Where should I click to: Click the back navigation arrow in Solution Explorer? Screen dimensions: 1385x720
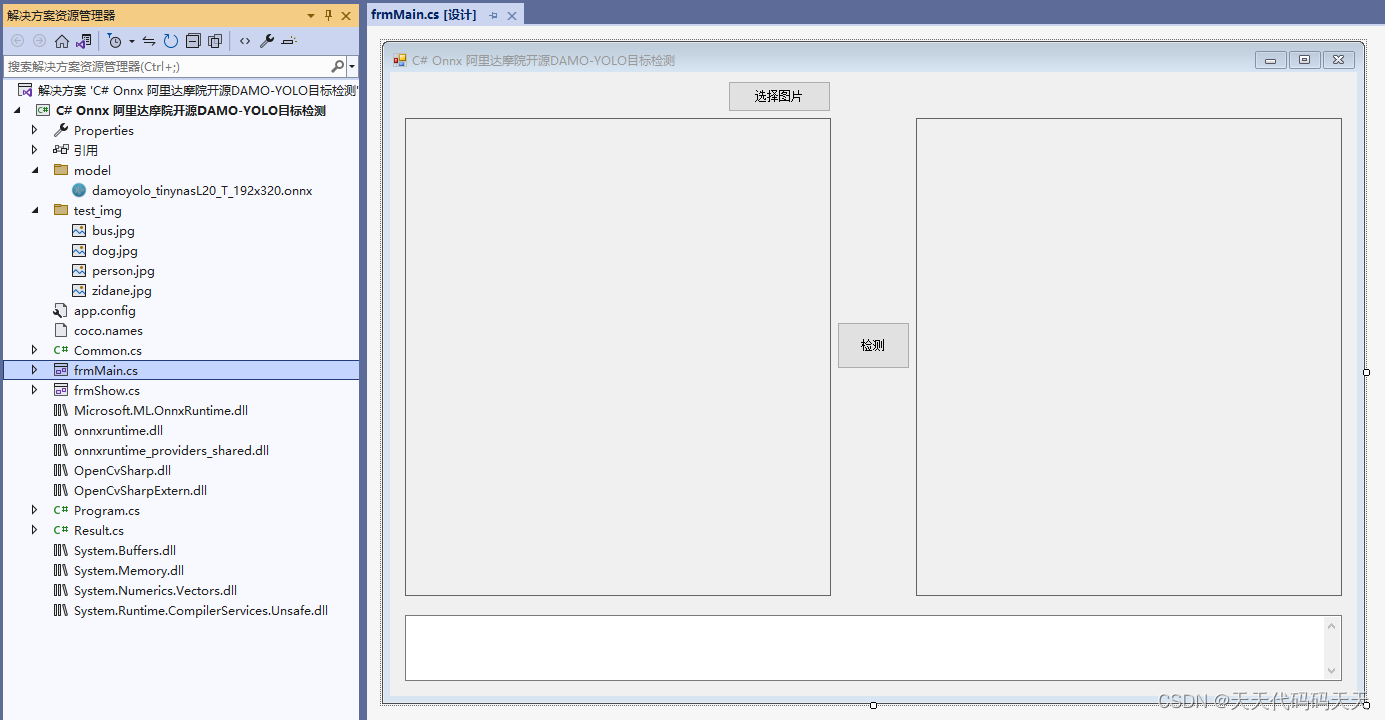(x=17, y=41)
